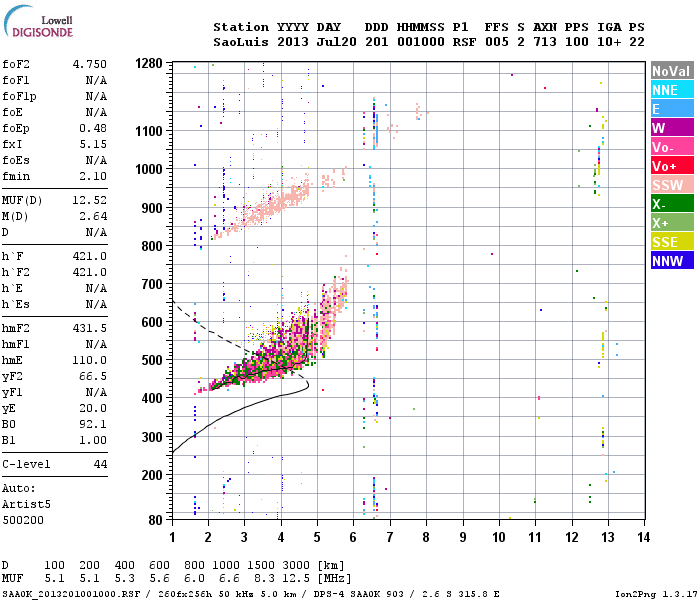Viewport: 700px width, 600px height.
Task: Click the fxI value 5.15
Action: (x=93, y=144)
